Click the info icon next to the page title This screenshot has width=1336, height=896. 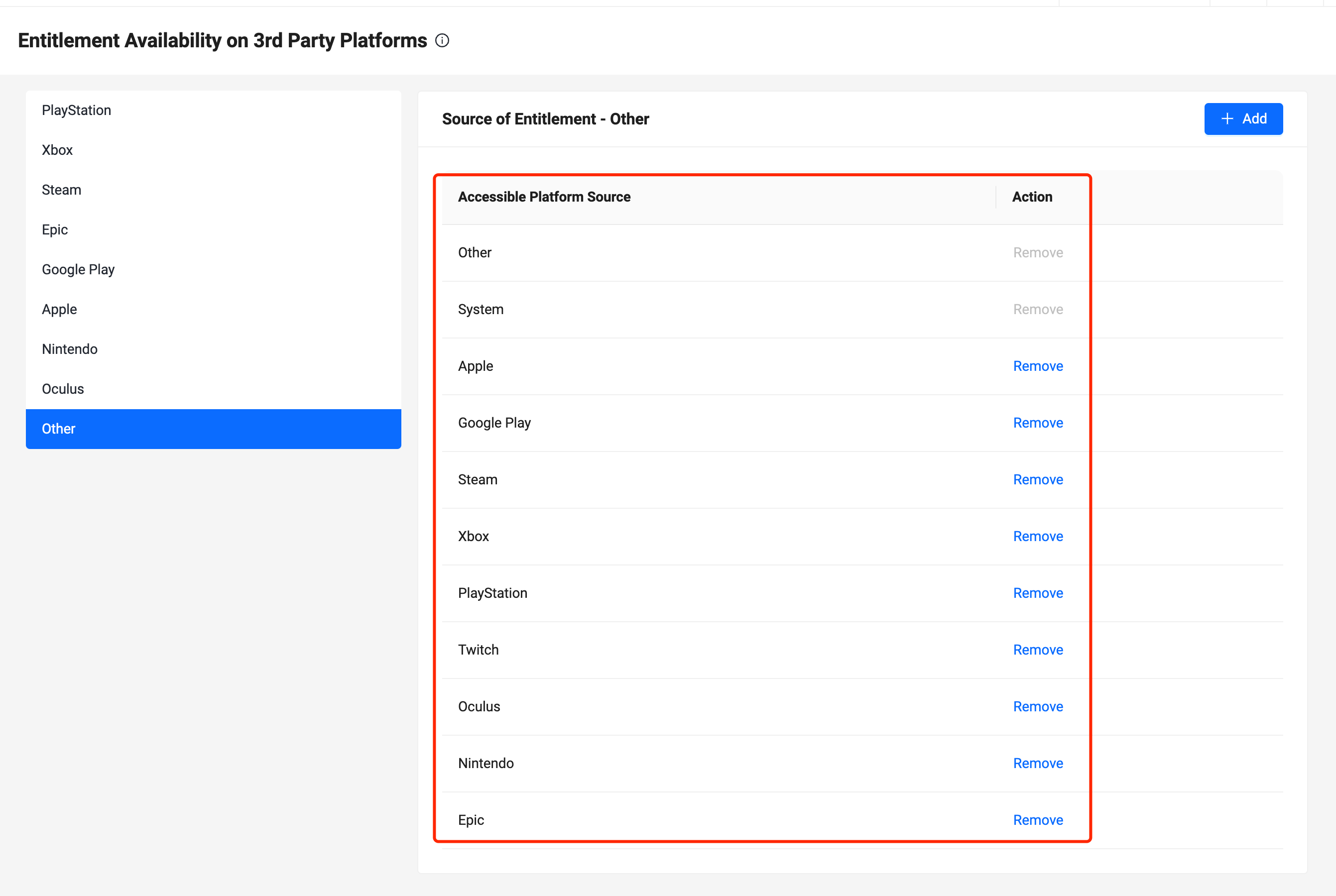click(x=442, y=41)
